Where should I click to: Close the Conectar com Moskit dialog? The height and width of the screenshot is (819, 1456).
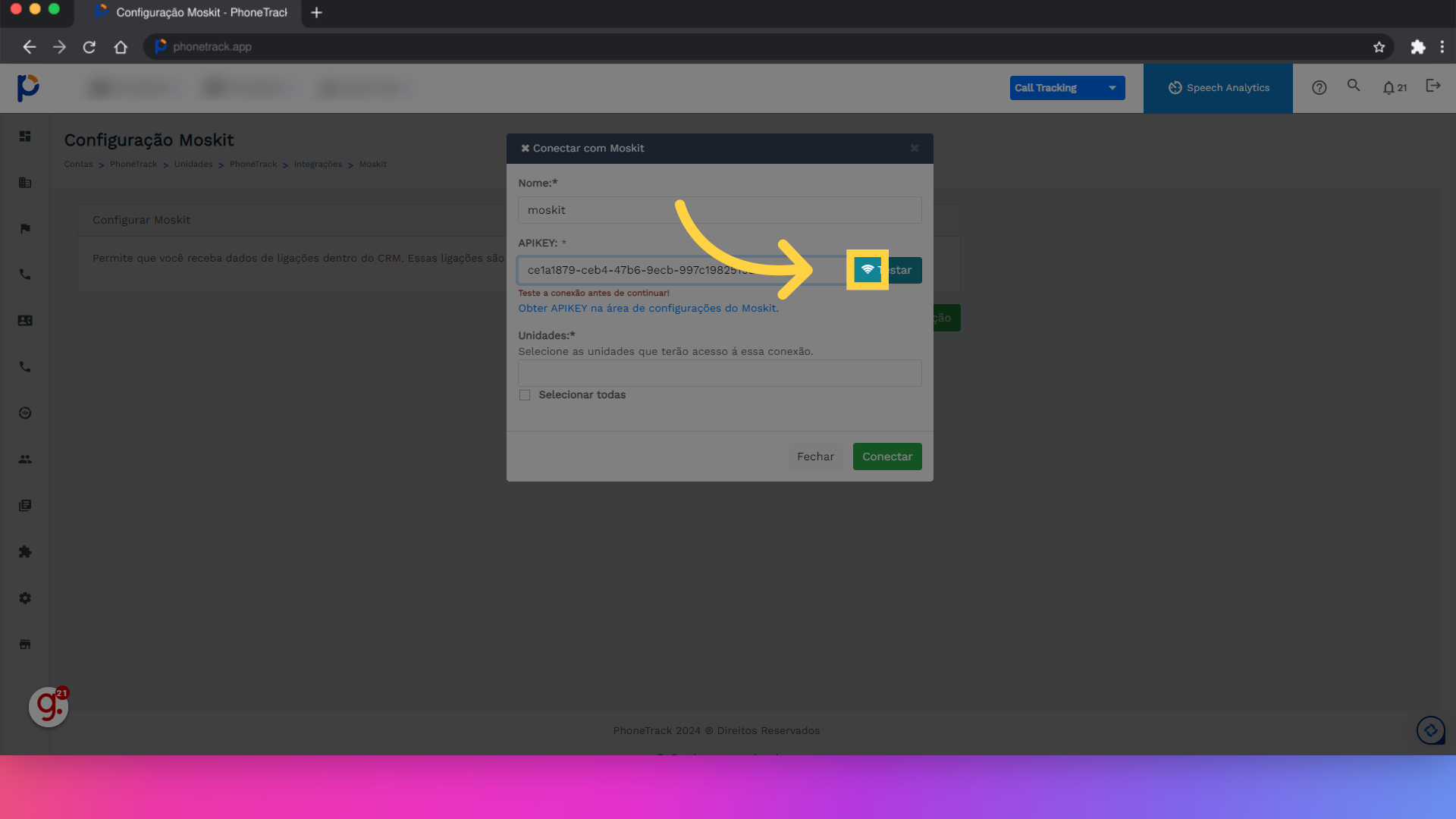point(915,148)
